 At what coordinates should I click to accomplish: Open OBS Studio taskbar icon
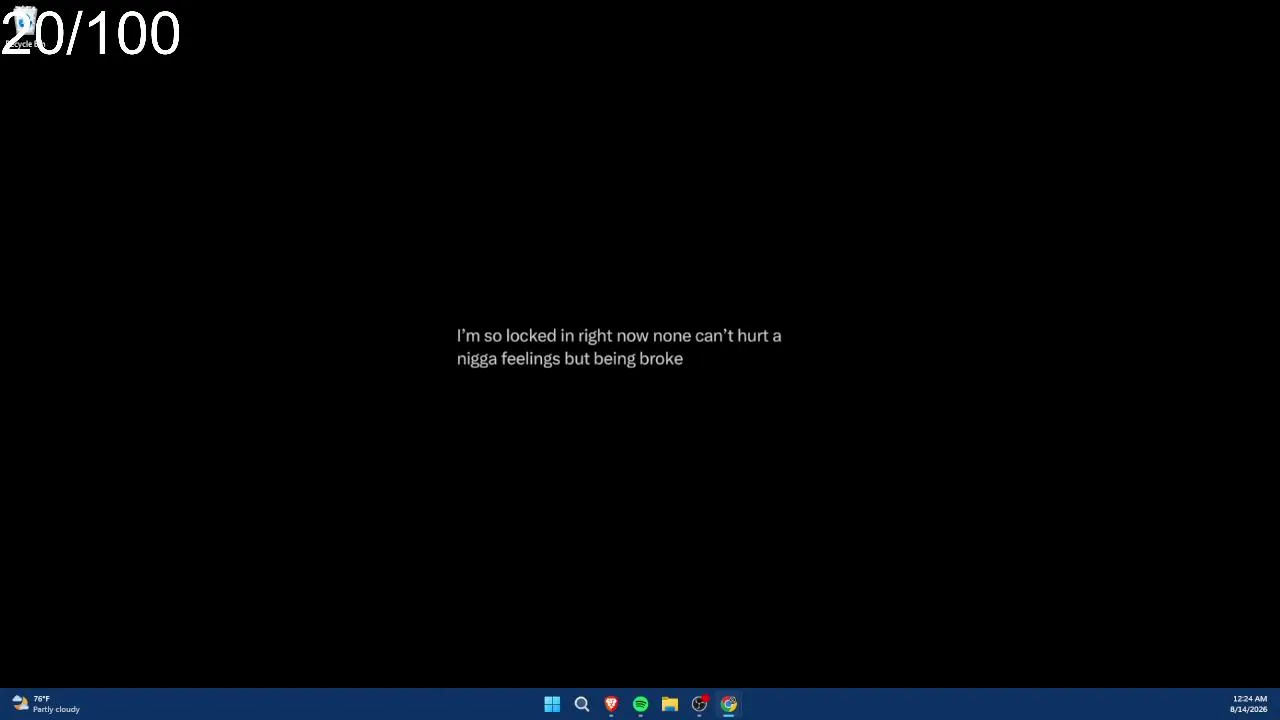pyautogui.click(x=699, y=704)
